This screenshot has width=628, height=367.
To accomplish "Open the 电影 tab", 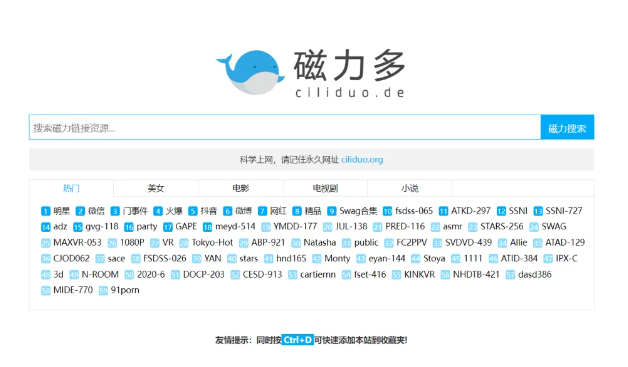I will tap(241, 188).
